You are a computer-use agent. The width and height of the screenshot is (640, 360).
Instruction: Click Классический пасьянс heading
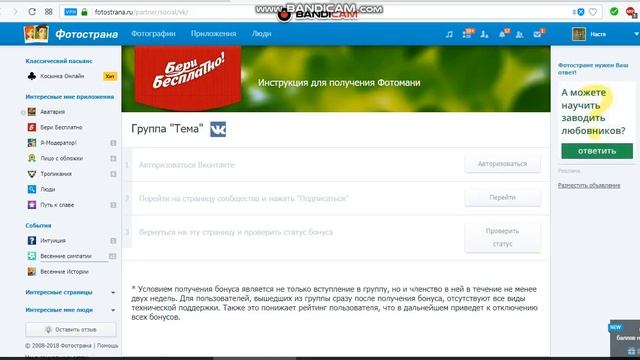point(59,61)
